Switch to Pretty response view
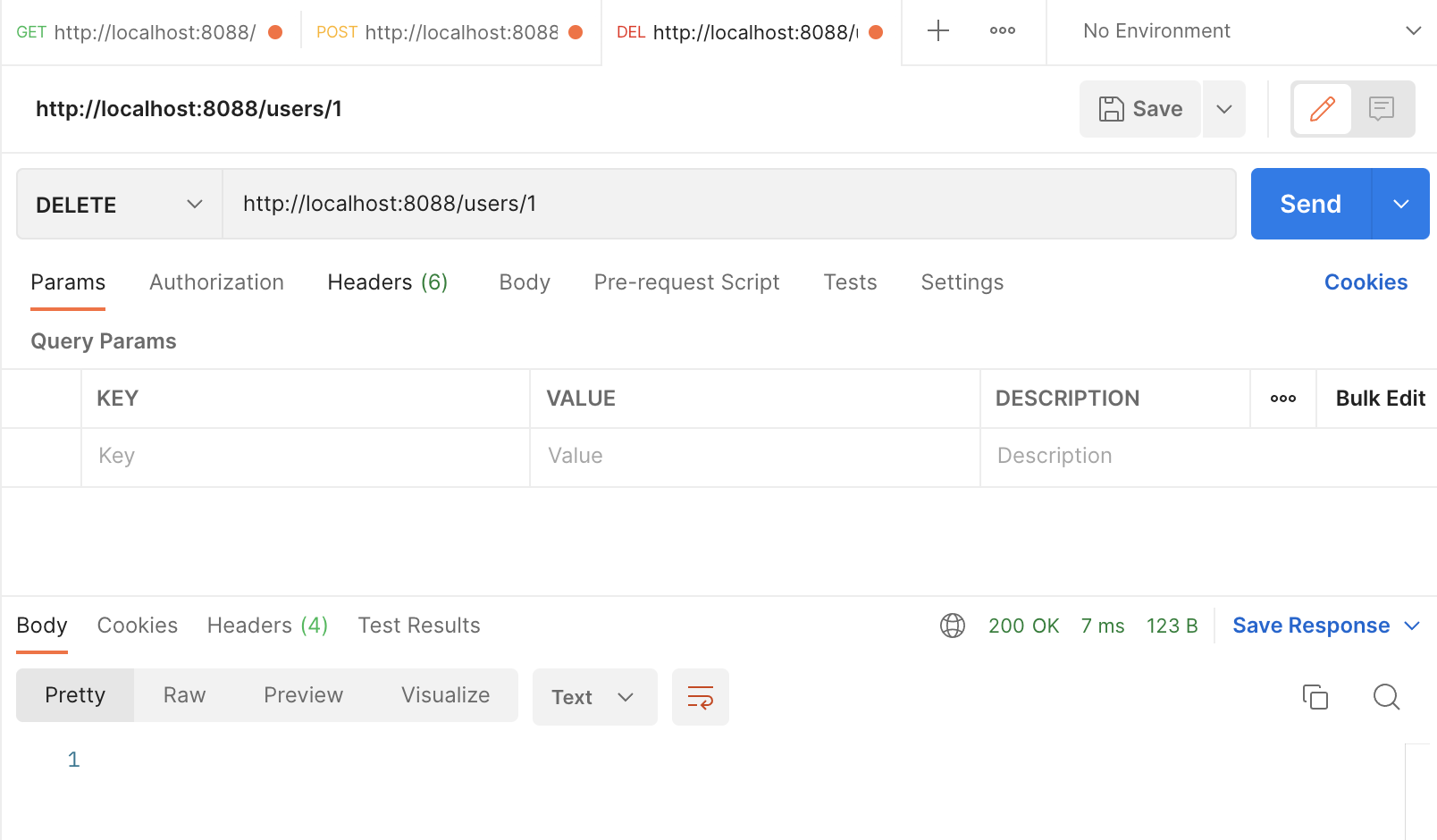This screenshot has width=1437, height=840. [x=75, y=695]
